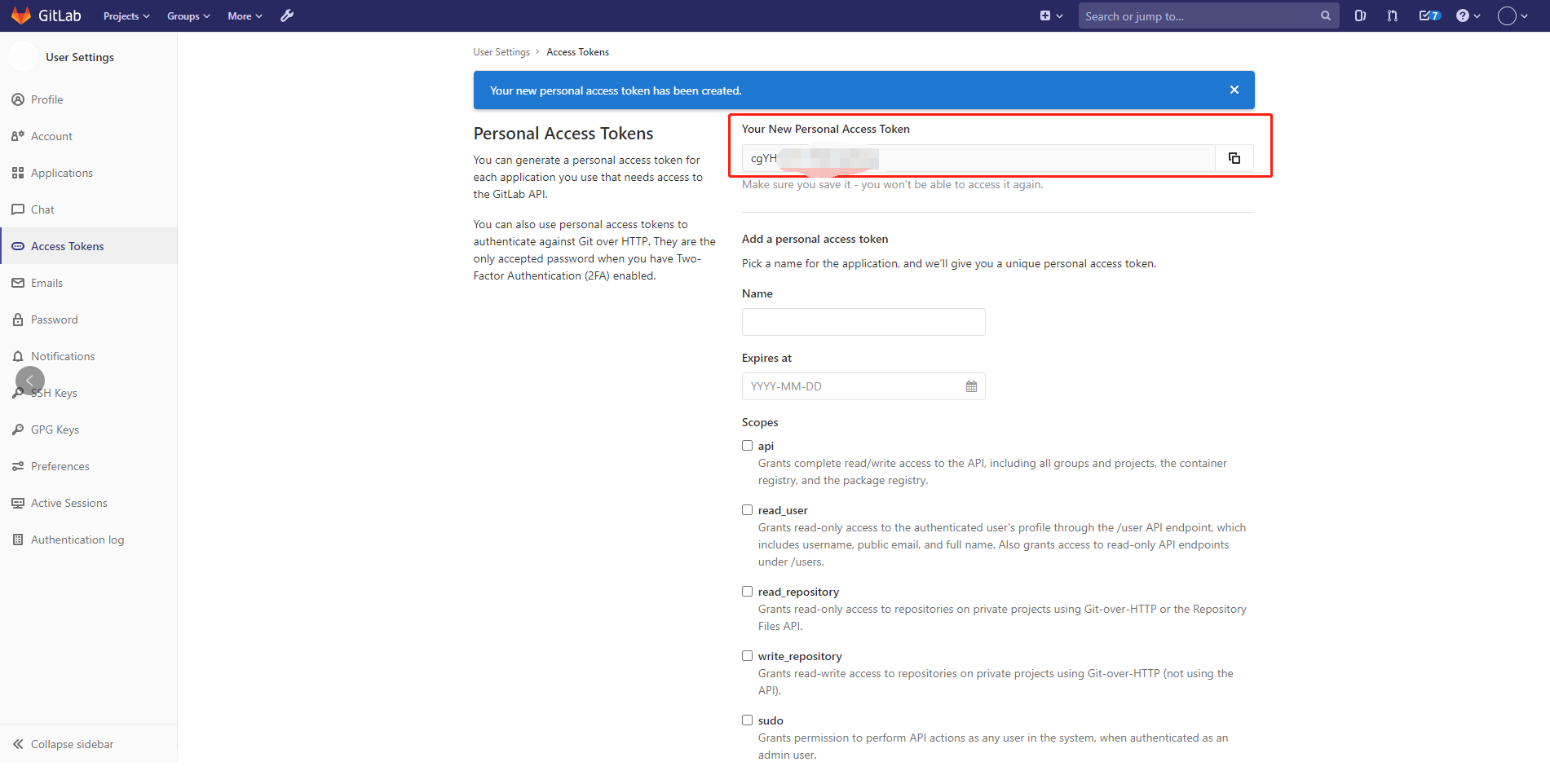Click the User Settings sidebar header
Image resolution: width=1550 pixels, height=784 pixels.
pos(80,57)
